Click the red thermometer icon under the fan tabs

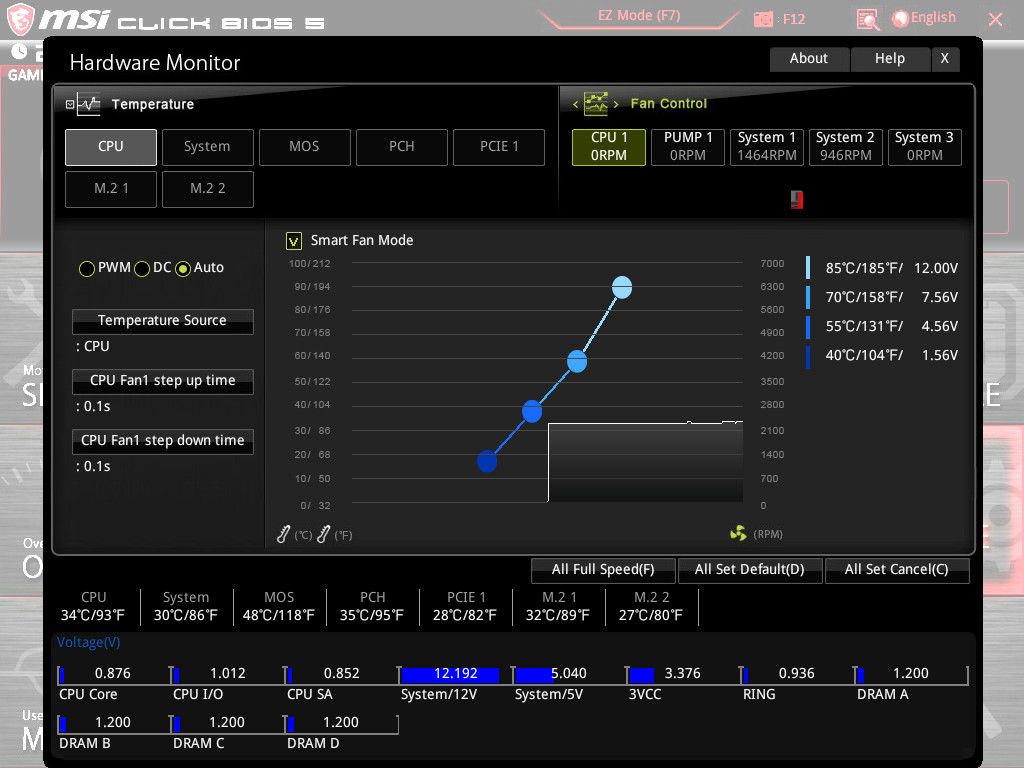[x=797, y=199]
